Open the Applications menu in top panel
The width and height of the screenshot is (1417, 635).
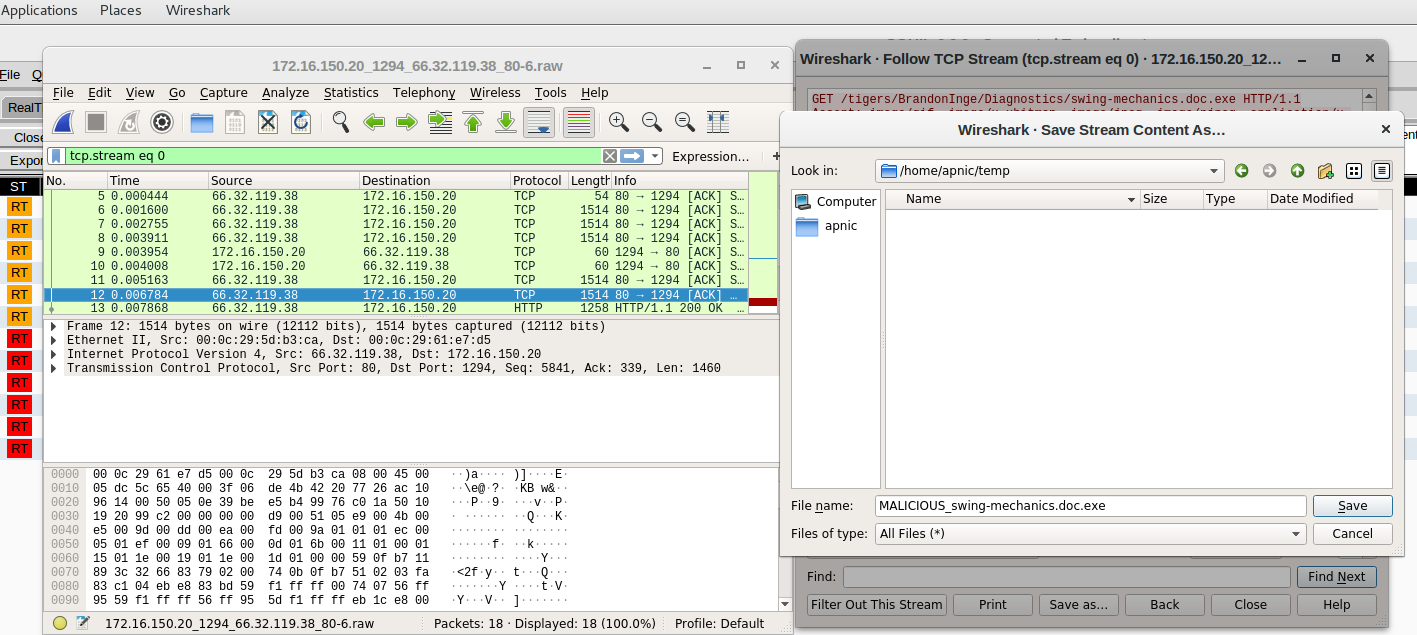[39, 10]
